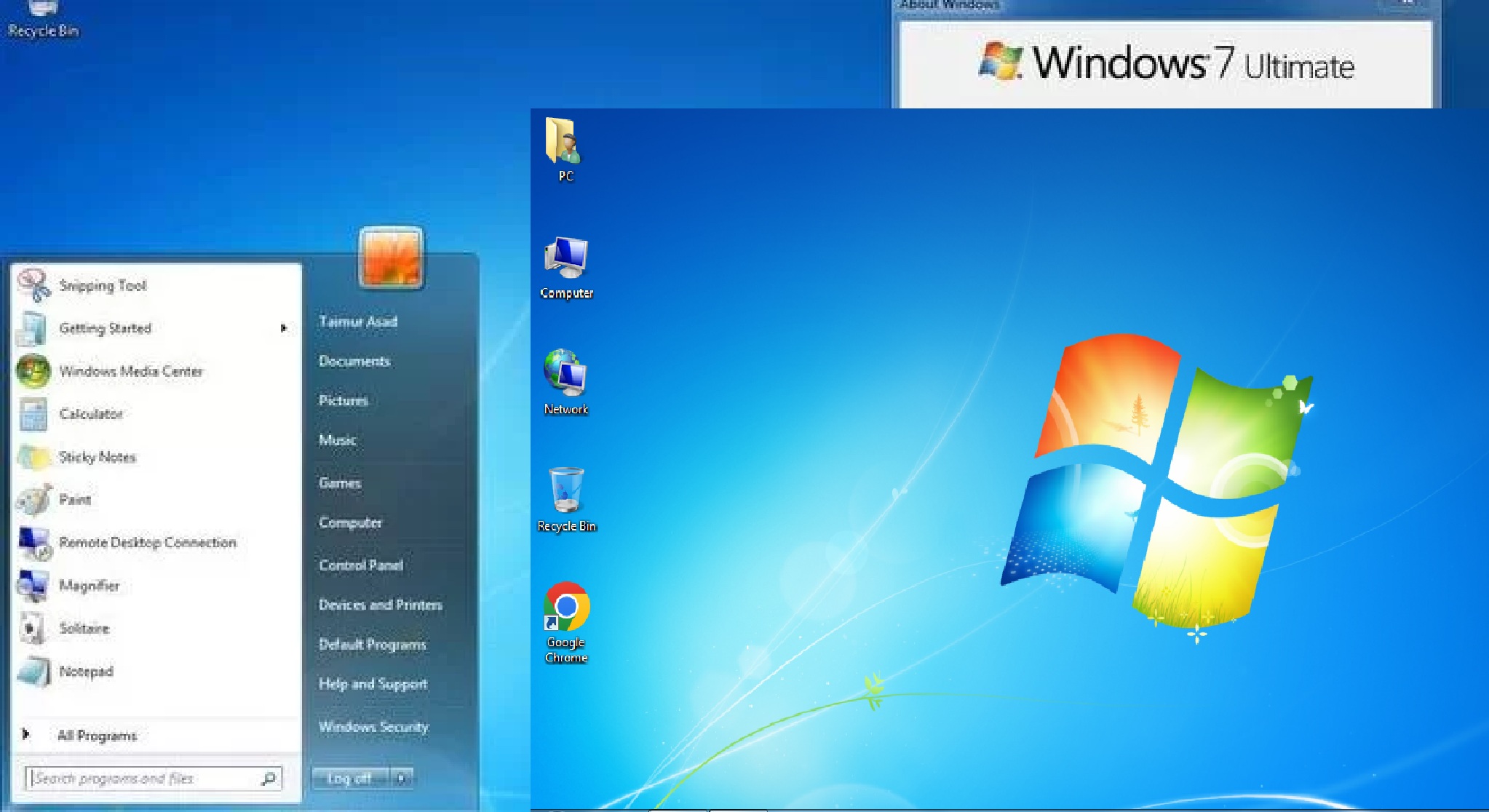1489x812 pixels.
Task: Click the Sticky Notes icon
Action: [x=33, y=457]
